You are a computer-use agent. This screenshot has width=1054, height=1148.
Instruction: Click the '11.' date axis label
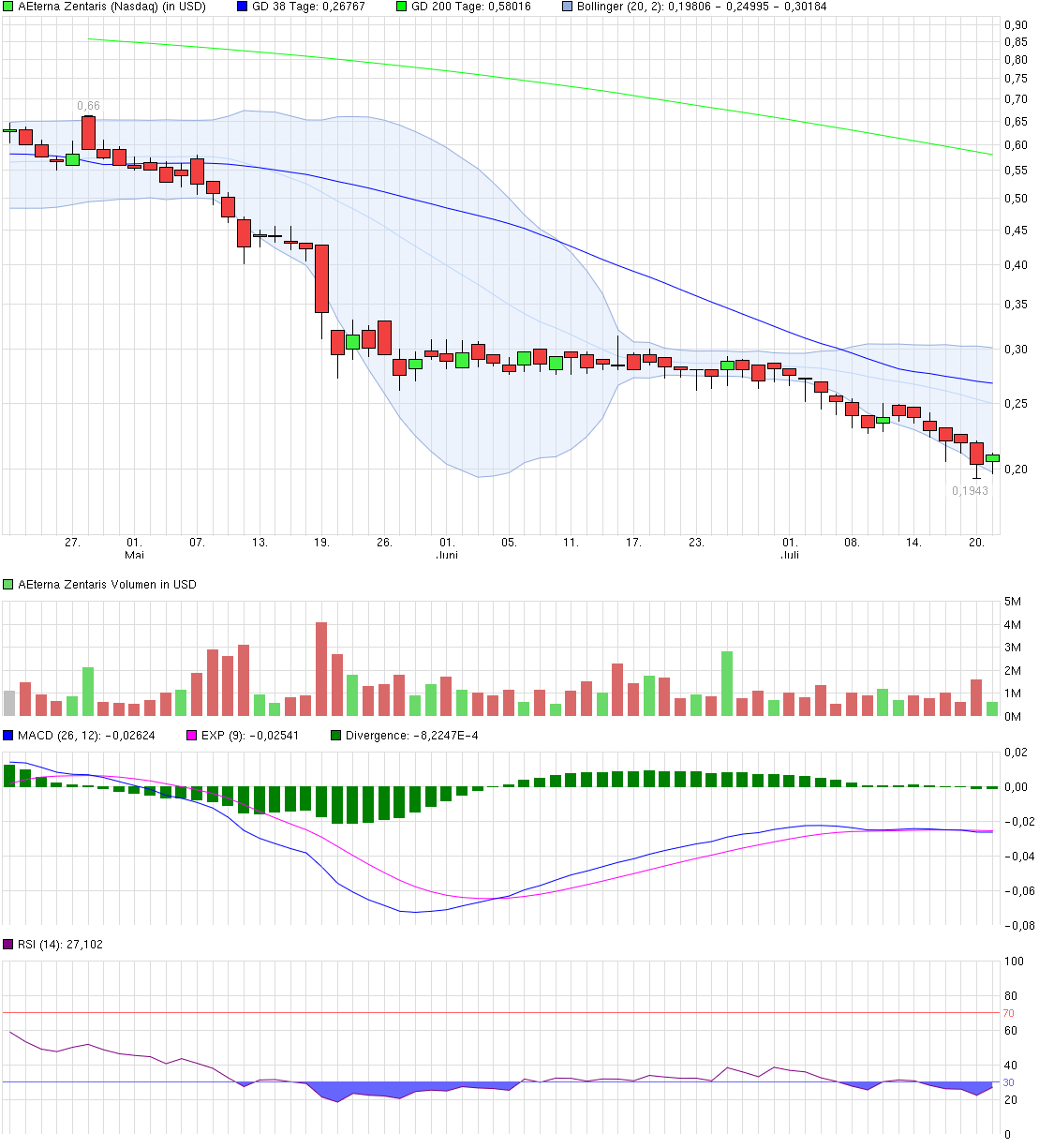pyautogui.click(x=571, y=543)
